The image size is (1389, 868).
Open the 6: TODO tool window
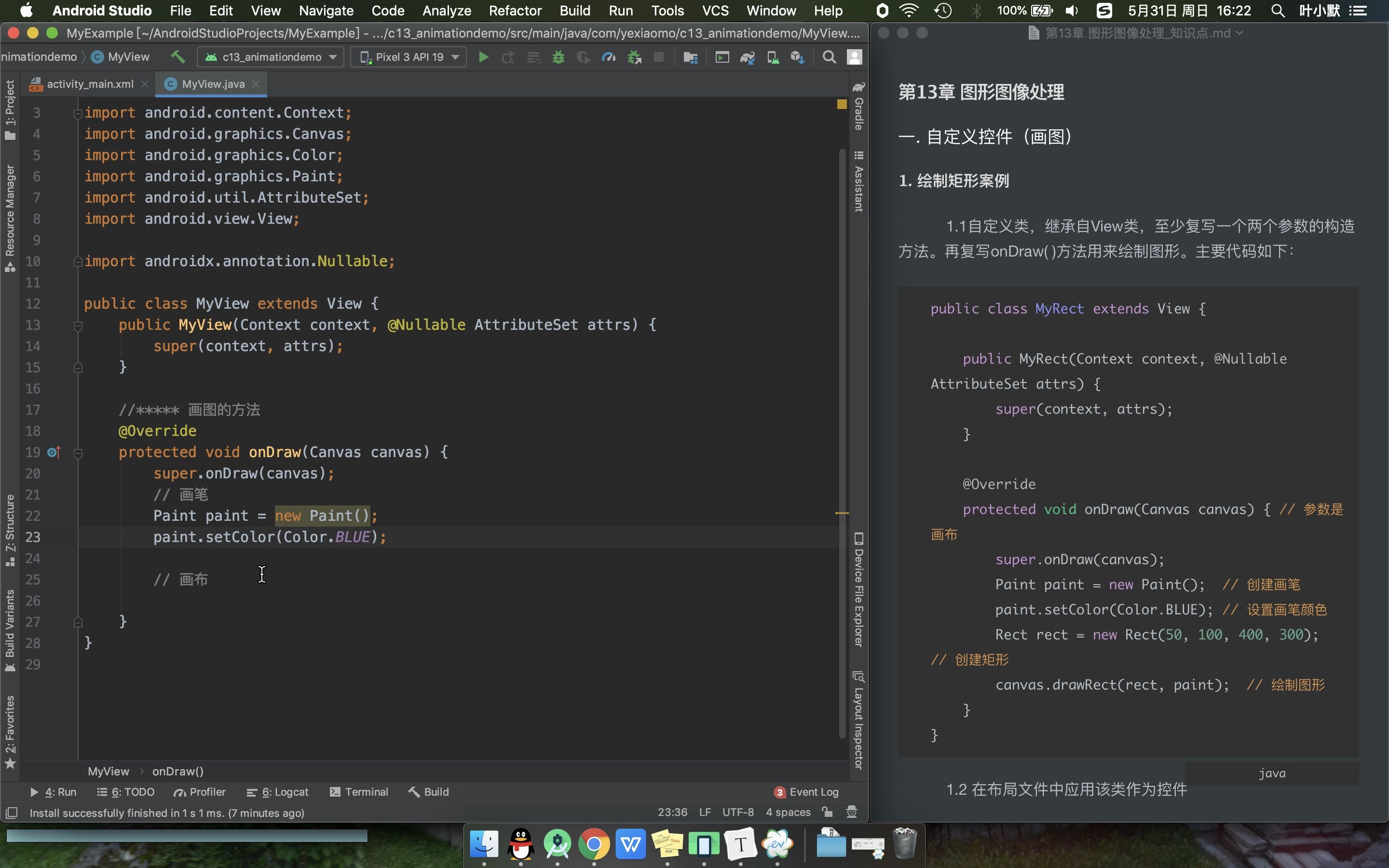pos(126,792)
